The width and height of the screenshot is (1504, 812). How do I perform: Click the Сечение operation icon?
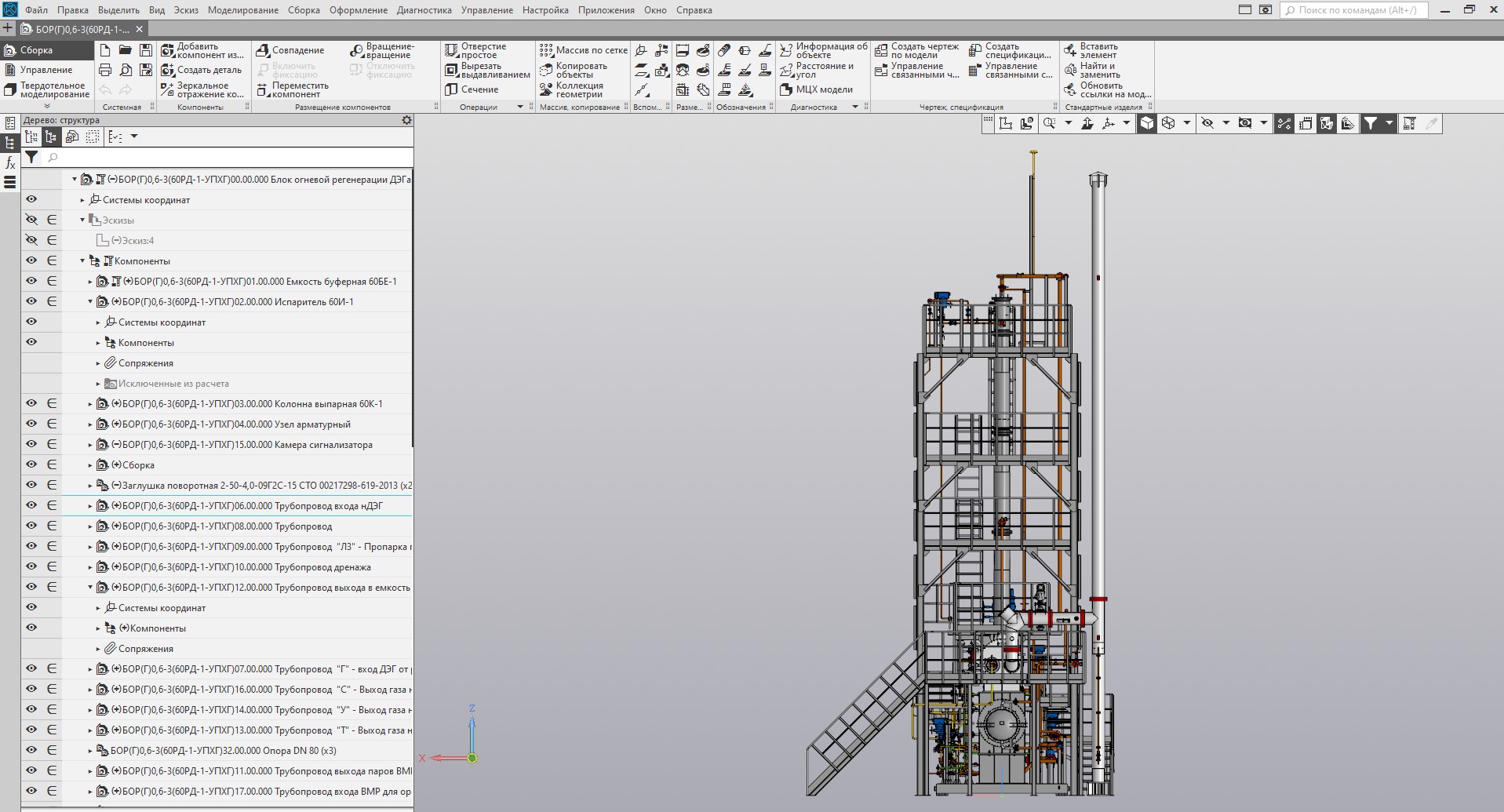[x=451, y=89]
